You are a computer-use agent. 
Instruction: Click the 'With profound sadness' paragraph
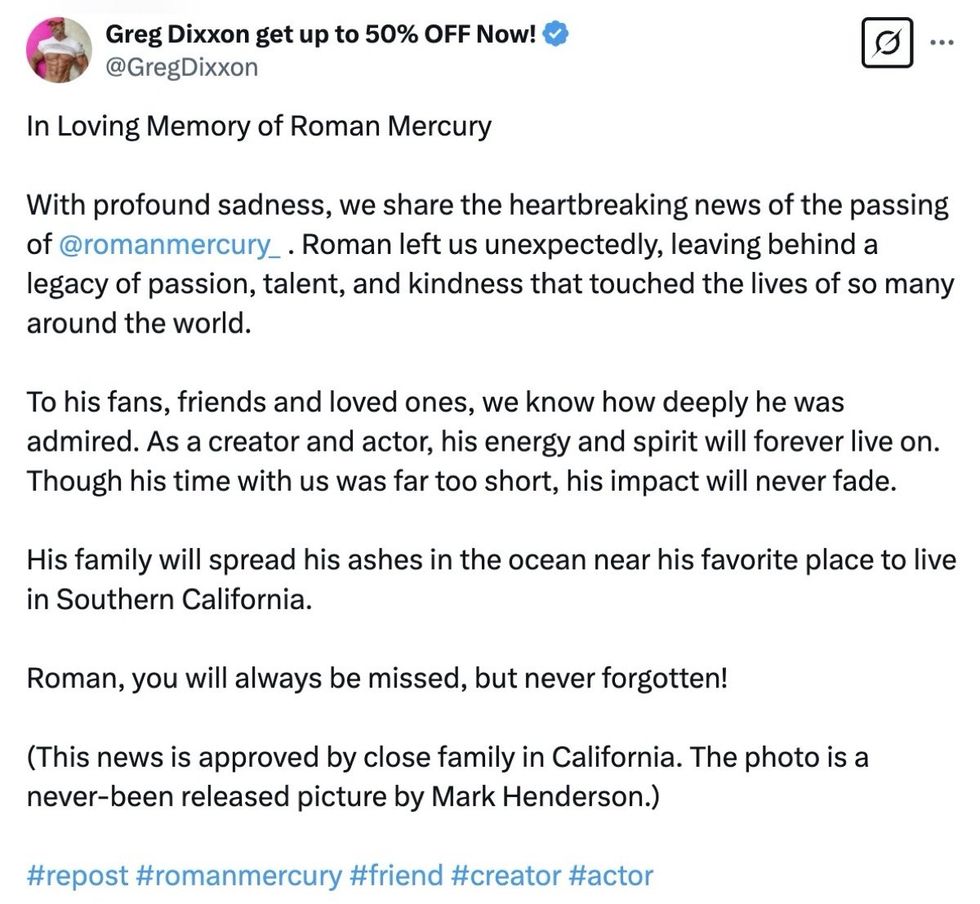(x=488, y=264)
